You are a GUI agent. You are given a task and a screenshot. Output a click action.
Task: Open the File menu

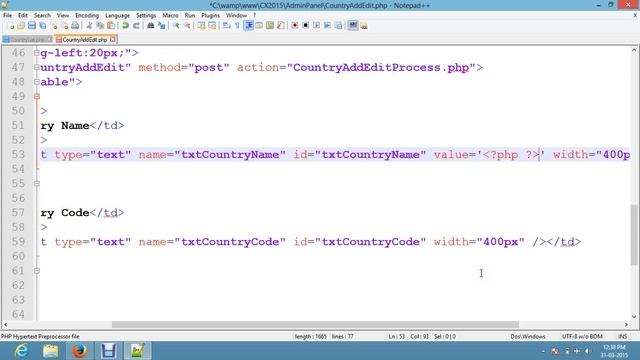pyautogui.click(x=7, y=15)
